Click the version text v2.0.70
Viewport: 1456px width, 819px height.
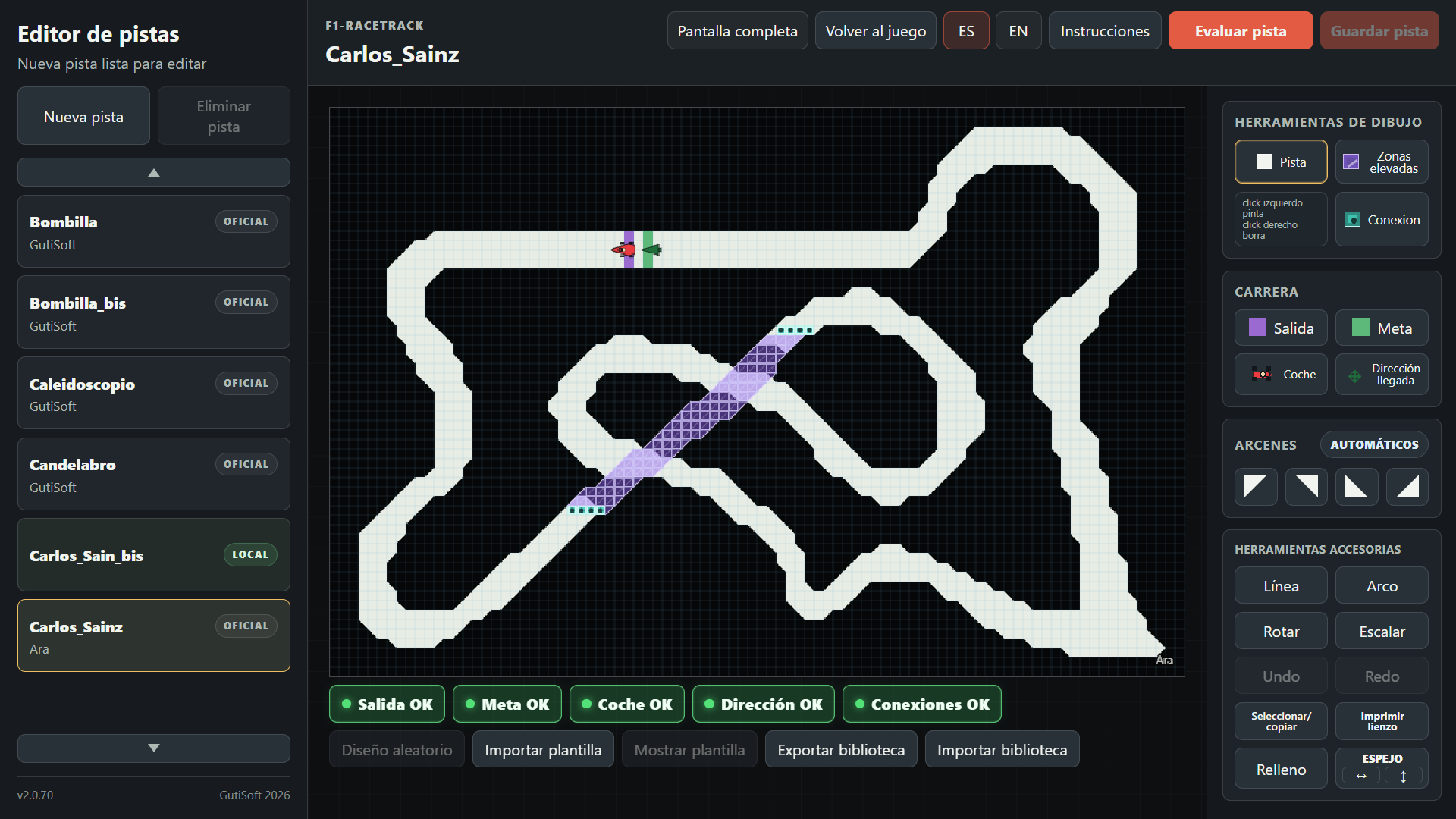click(x=36, y=795)
